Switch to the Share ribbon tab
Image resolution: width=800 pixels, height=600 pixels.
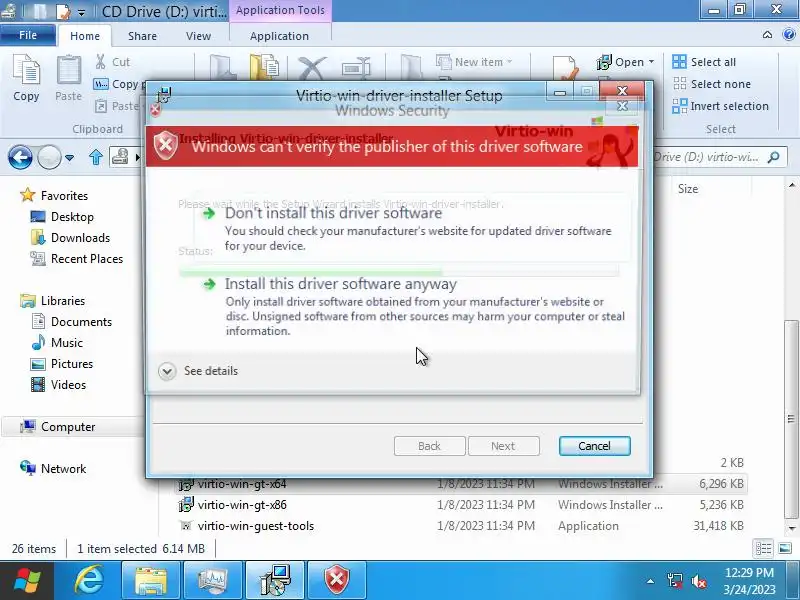click(x=142, y=36)
